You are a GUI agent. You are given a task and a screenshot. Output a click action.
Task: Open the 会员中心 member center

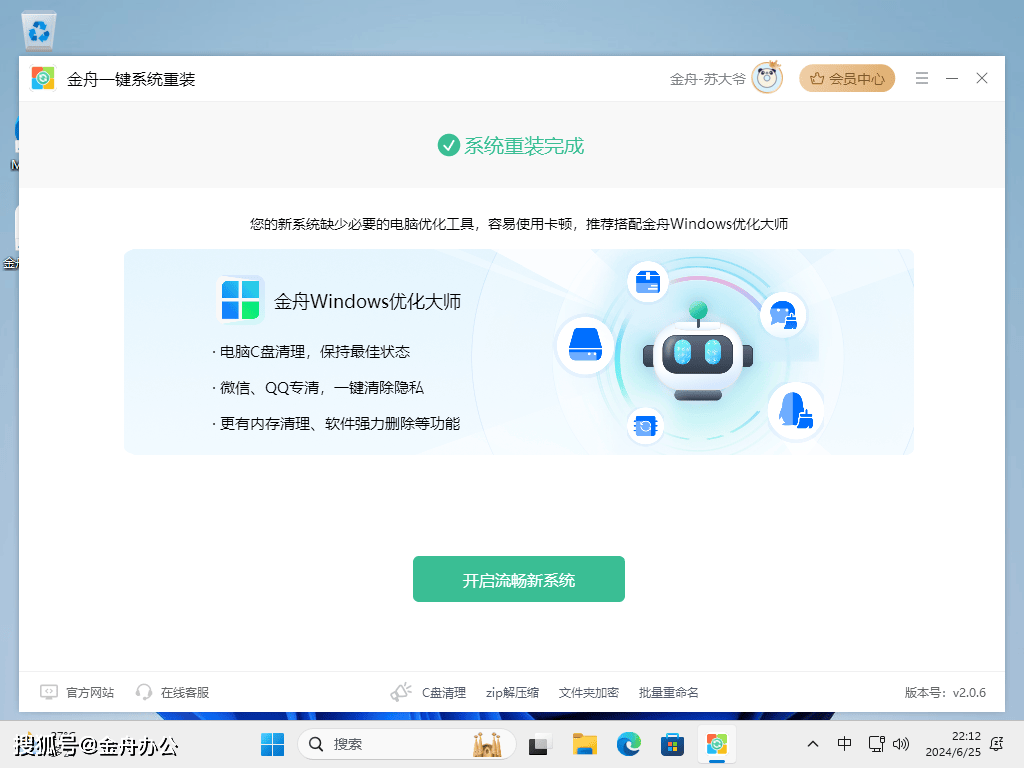point(847,78)
